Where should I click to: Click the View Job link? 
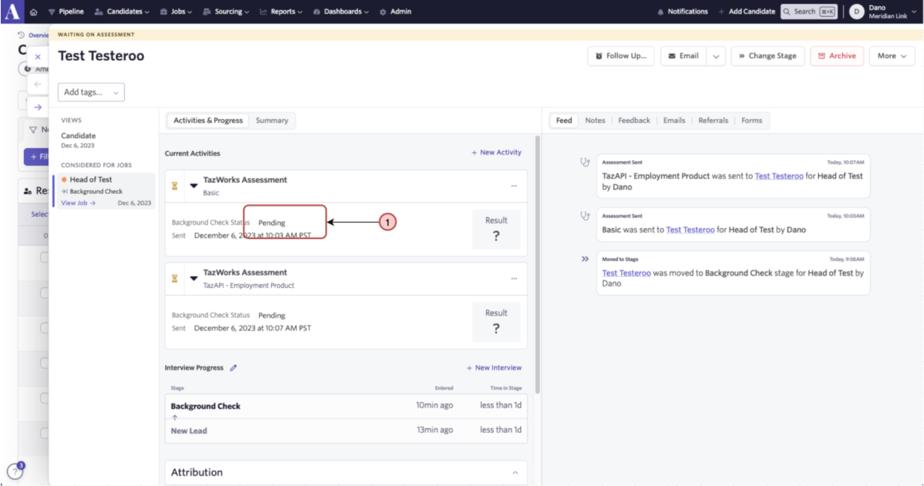pyautogui.click(x=78, y=203)
